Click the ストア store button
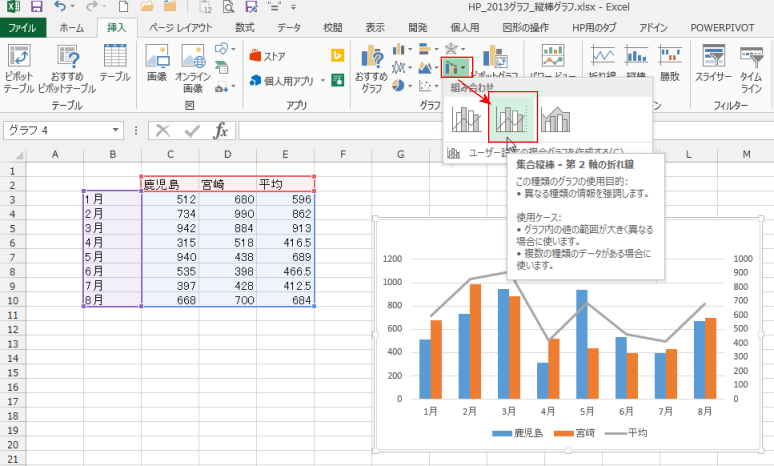This screenshot has width=774, height=466. click(x=267, y=56)
